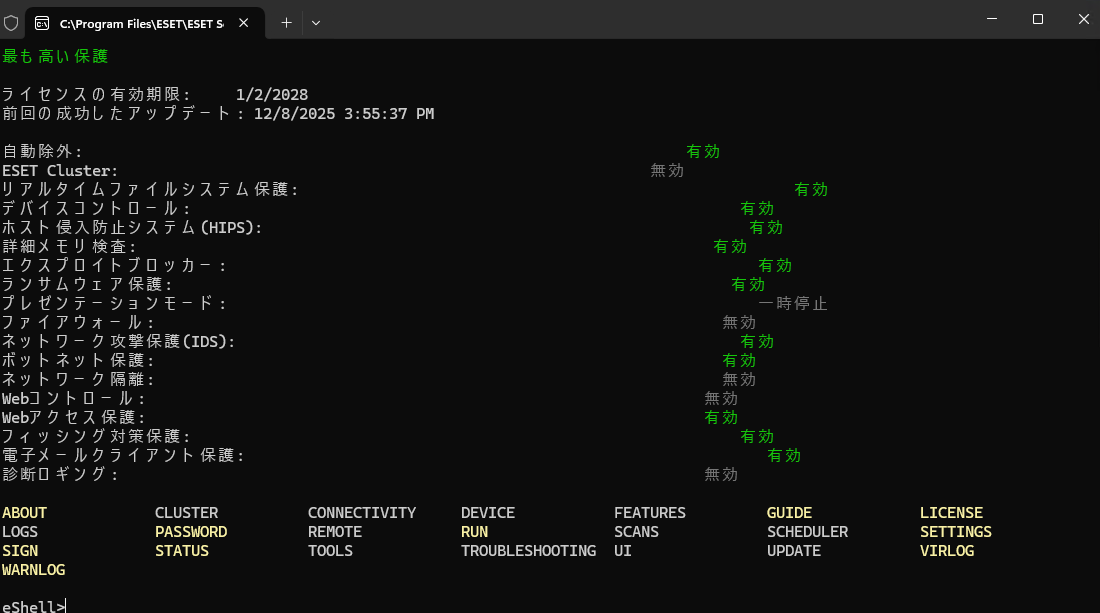
Task: Click the license expiry date 1/2/2028
Action: click(271, 95)
